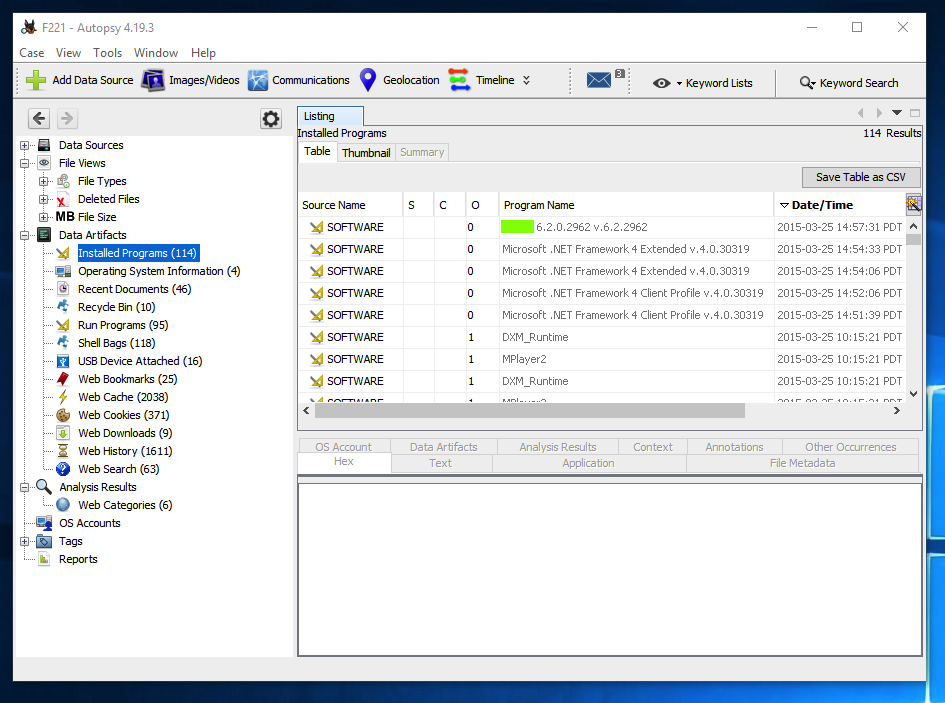Image resolution: width=945 pixels, height=703 pixels.
Task: Click the horizontal scrollbar thumb of results table
Action: pyautogui.click(x=530, y=411)
